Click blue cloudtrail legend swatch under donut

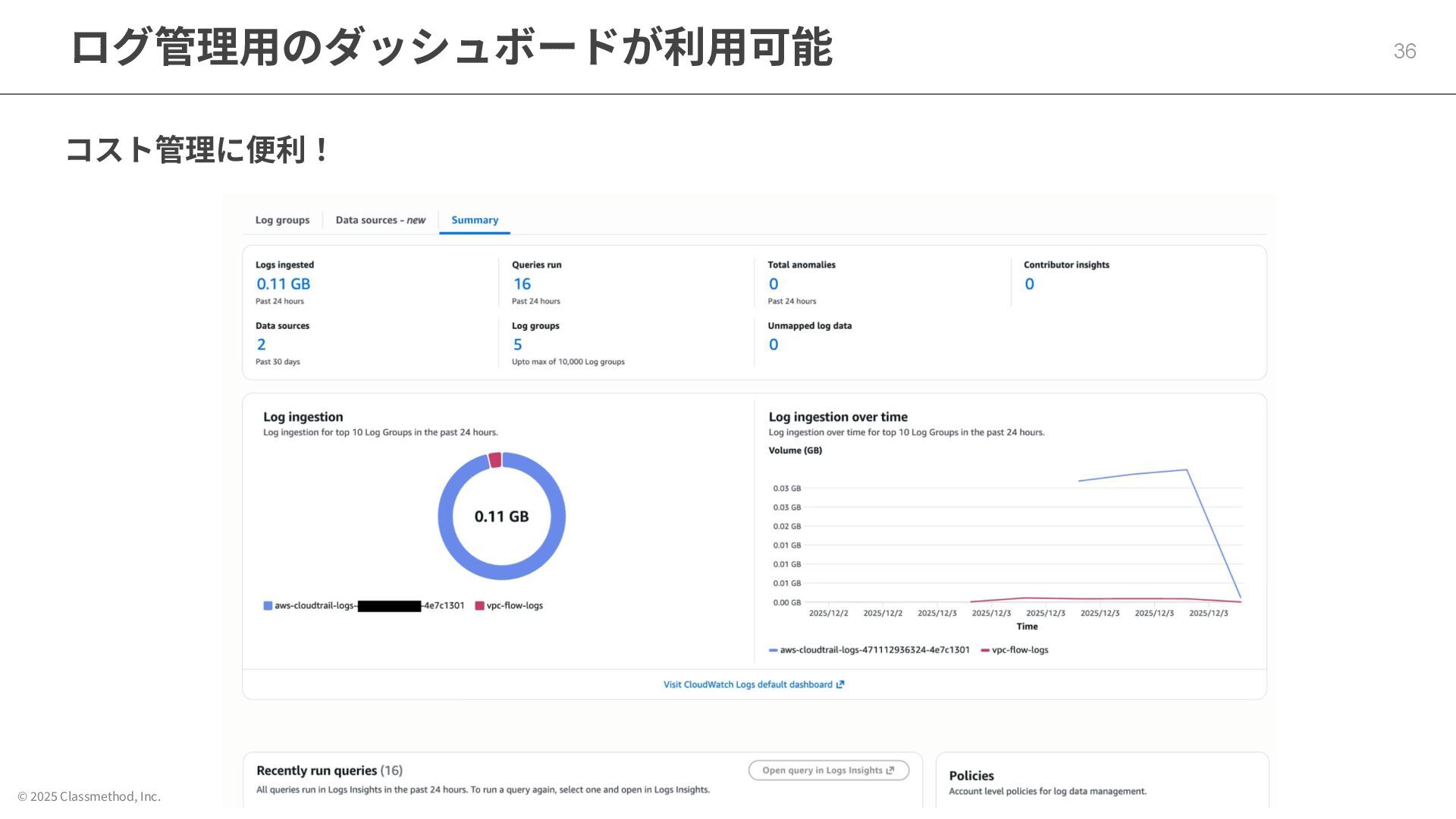click(x=268, y=606)
